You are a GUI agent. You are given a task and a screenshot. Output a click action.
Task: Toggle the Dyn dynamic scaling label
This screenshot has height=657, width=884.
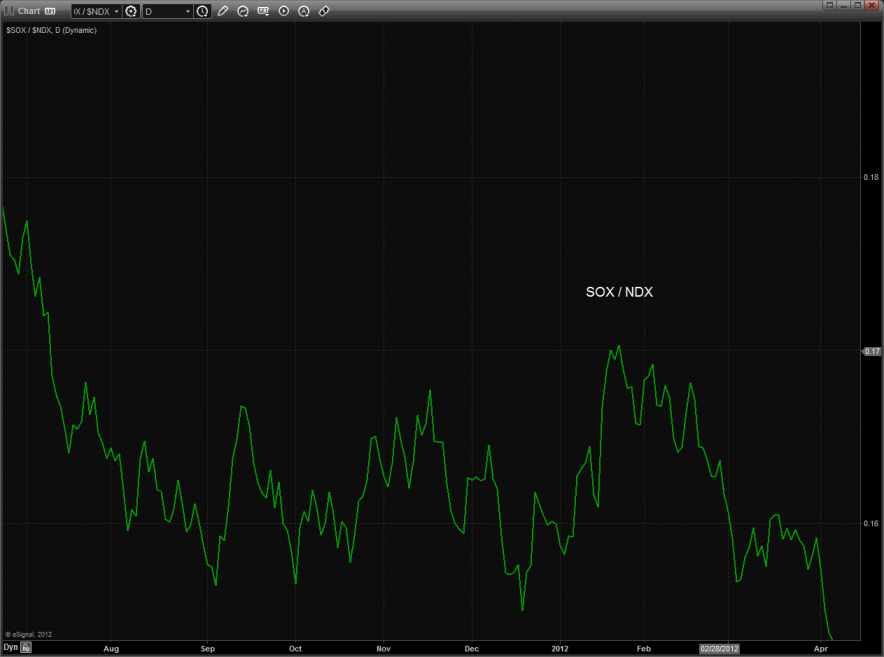(10, 648)
